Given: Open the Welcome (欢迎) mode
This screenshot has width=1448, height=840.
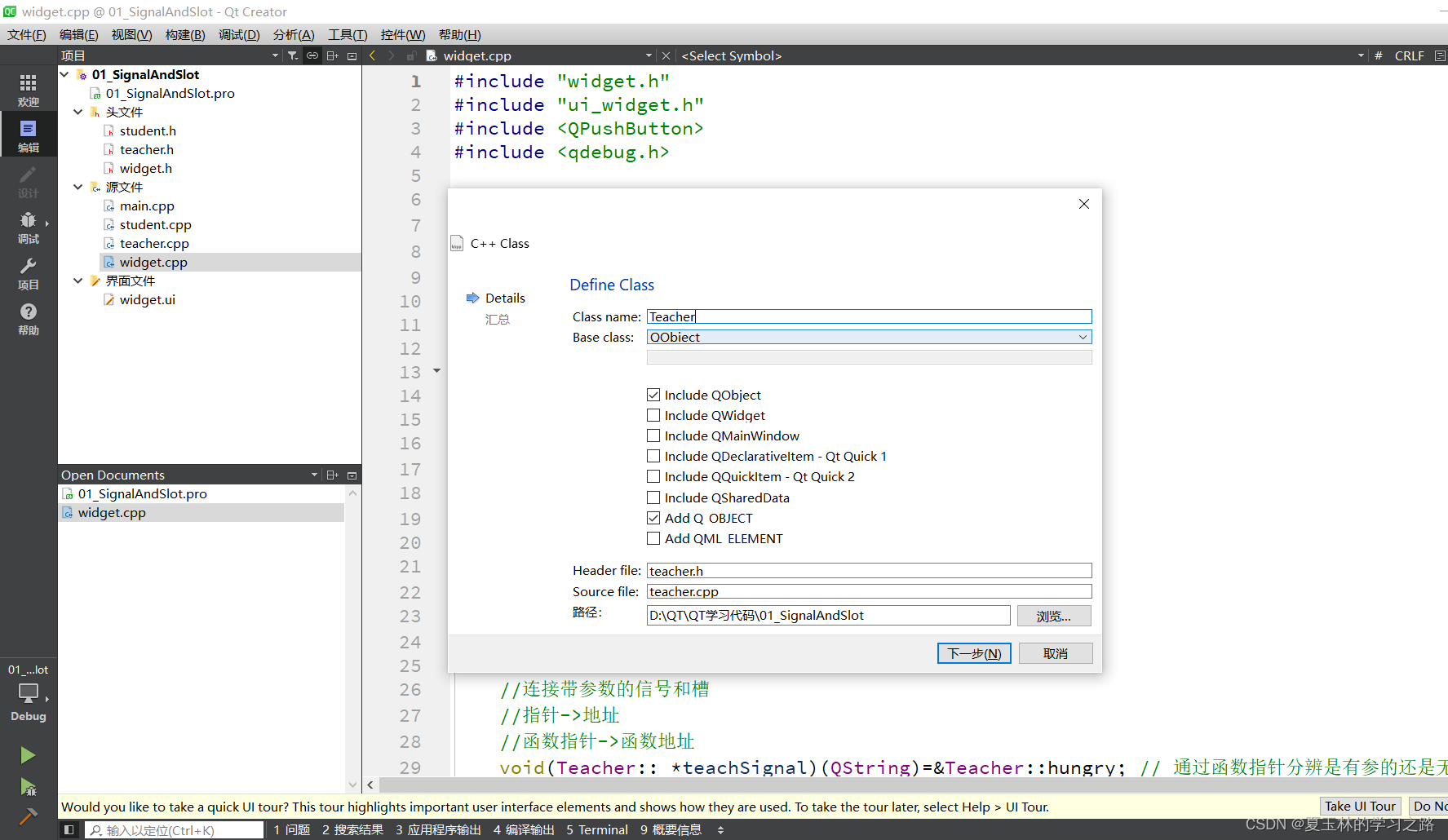Looking at the screenshot, I should point(29,89).
